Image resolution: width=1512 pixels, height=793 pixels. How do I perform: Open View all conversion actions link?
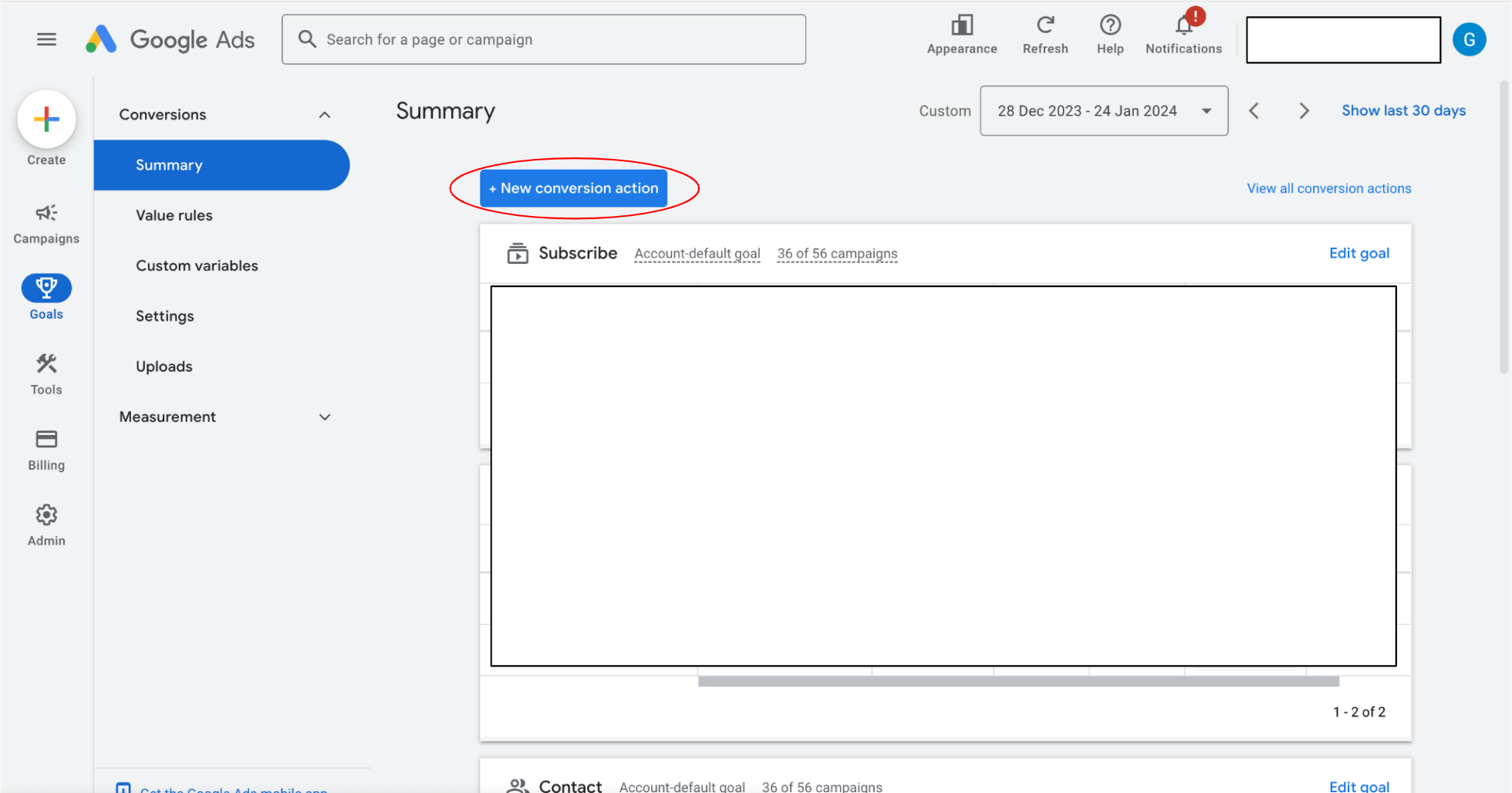(1328, 188)
